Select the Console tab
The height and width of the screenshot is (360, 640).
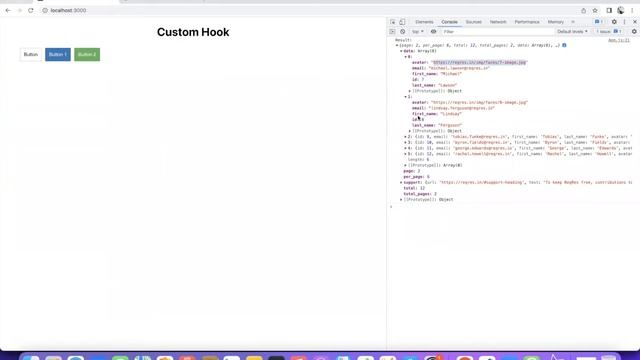click(449, 22)
